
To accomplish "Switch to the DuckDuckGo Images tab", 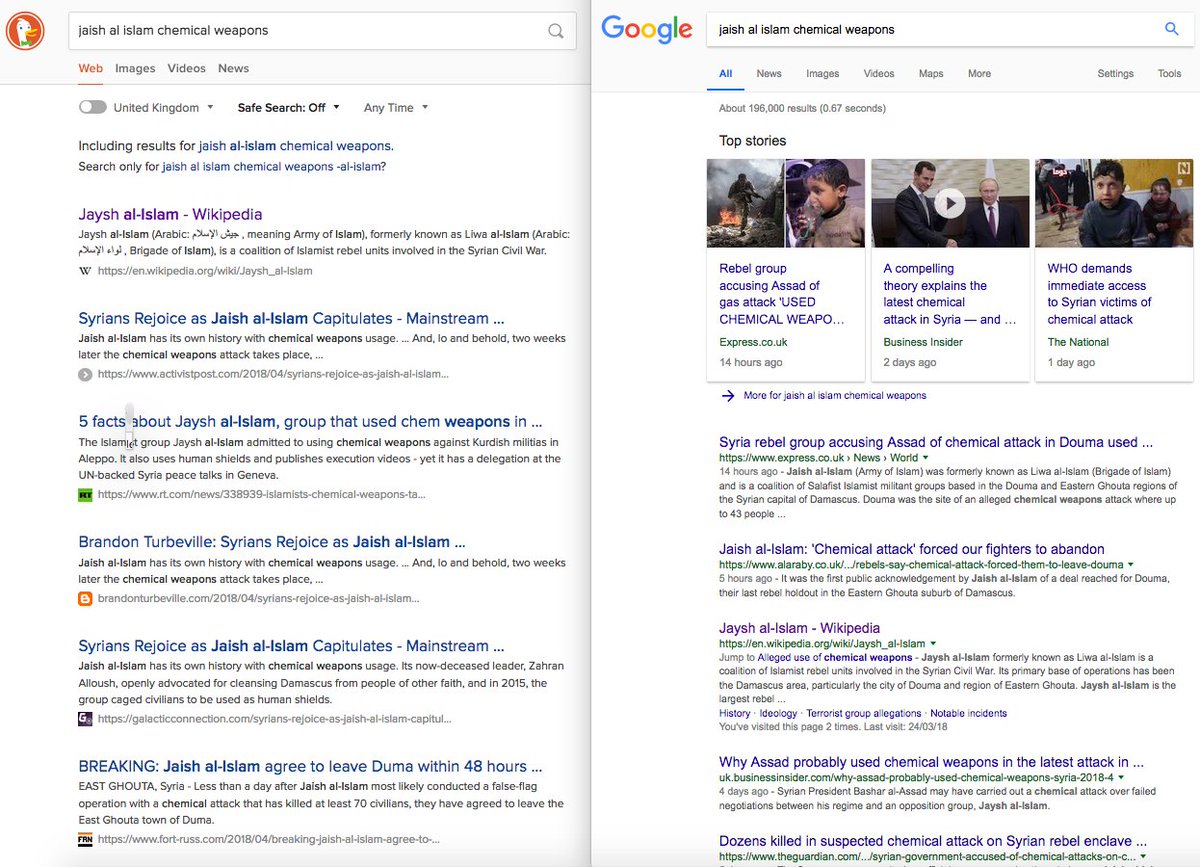I will coord(135,69).
